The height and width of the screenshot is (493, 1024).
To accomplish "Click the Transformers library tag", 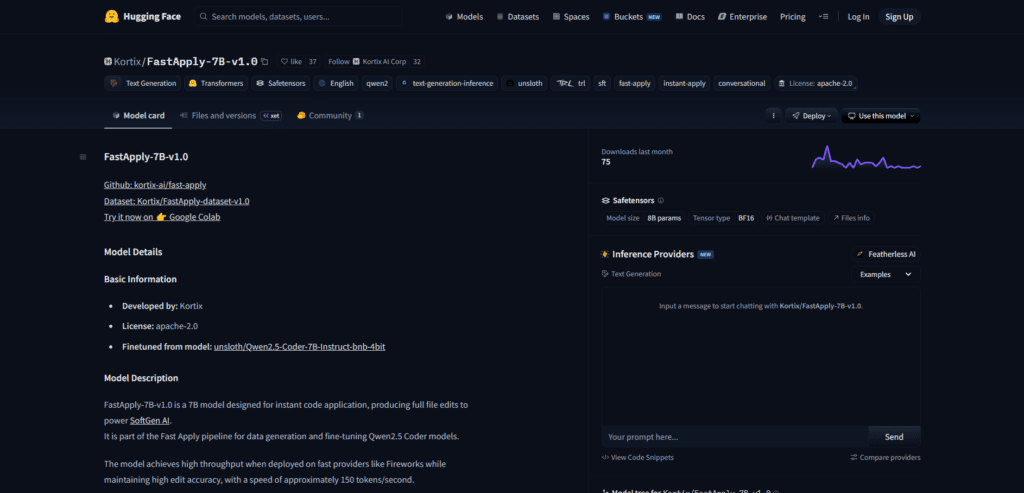I will [x=216, y=83].
